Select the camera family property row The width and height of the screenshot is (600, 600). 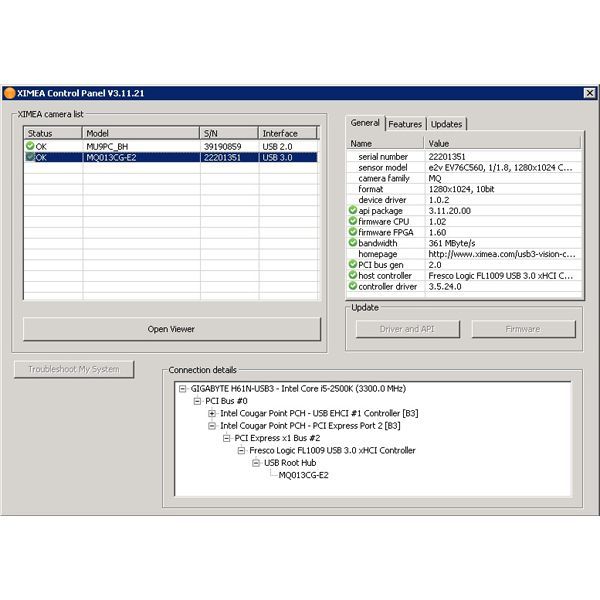[x=465, y=178]
